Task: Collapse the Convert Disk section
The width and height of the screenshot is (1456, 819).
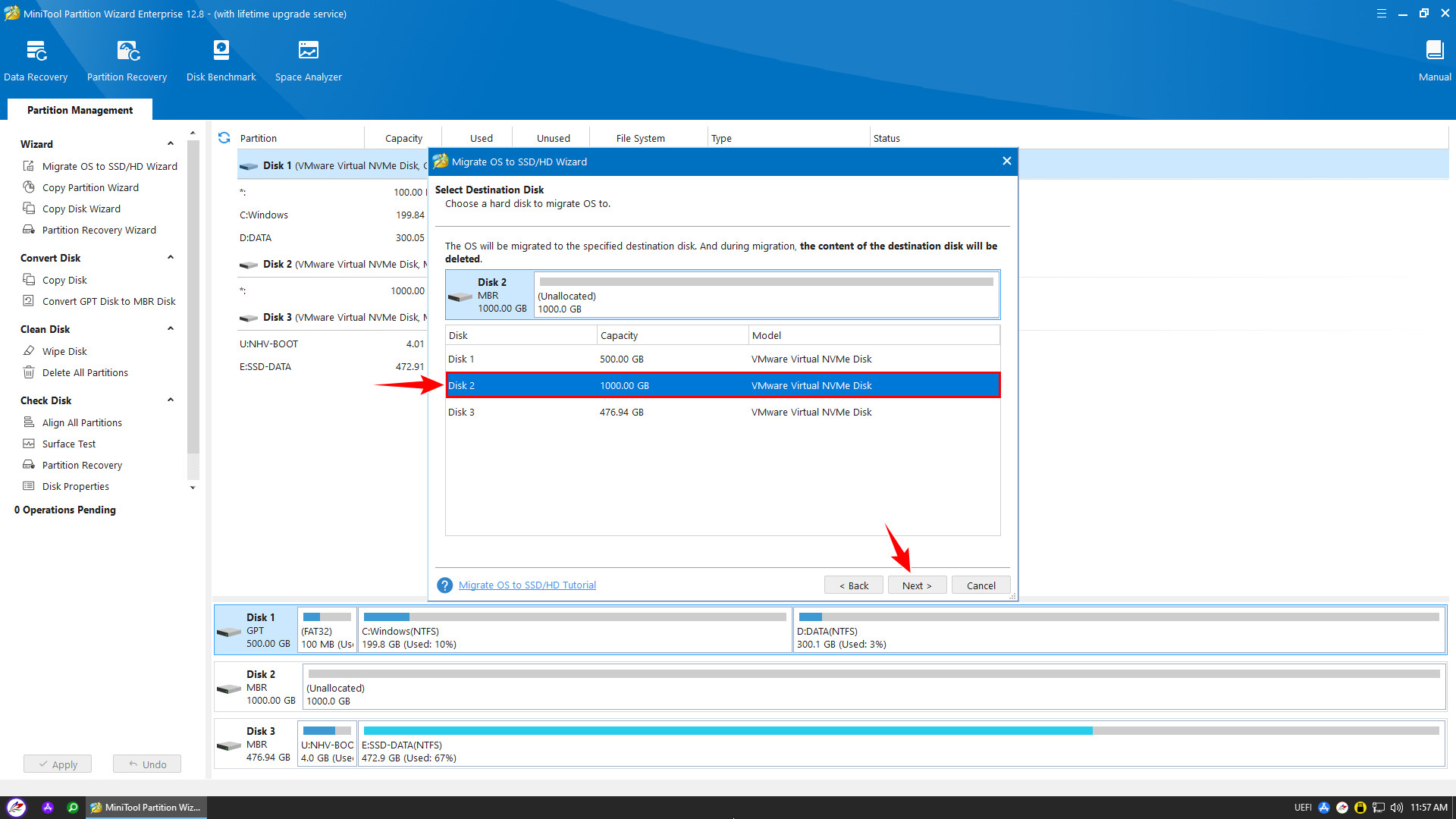Action: point(171,258)
